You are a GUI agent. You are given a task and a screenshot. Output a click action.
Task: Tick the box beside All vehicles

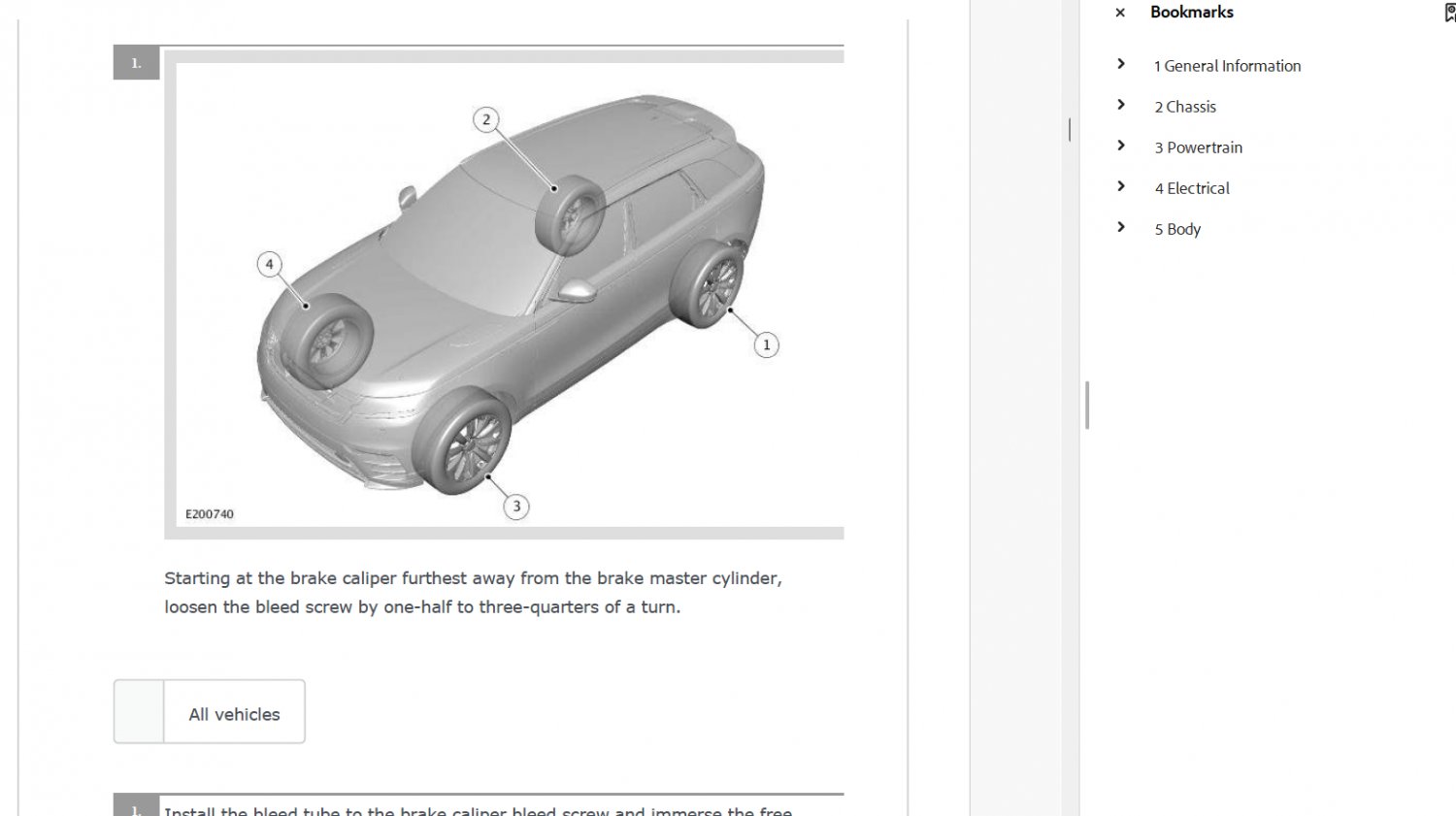click(x=139, y=712)
